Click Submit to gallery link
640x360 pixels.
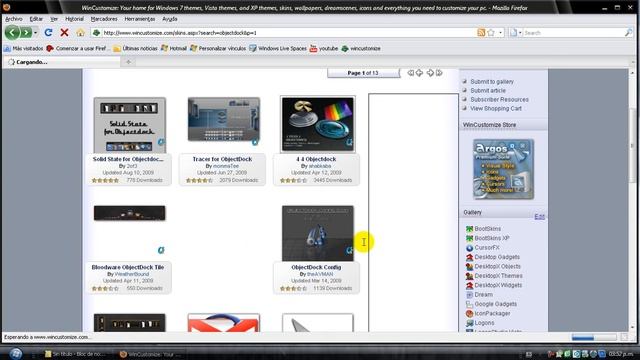(492, 82)
